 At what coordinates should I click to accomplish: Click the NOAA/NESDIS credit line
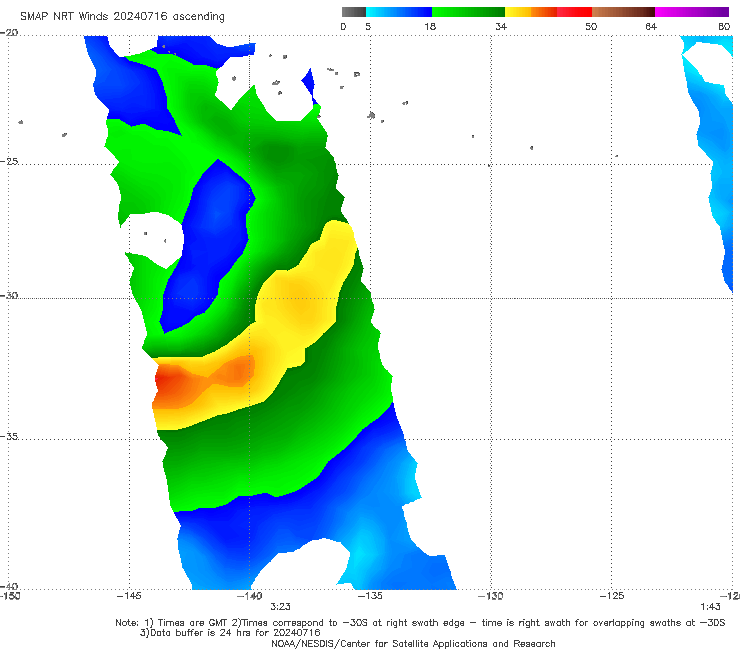[x=413, y=644]
